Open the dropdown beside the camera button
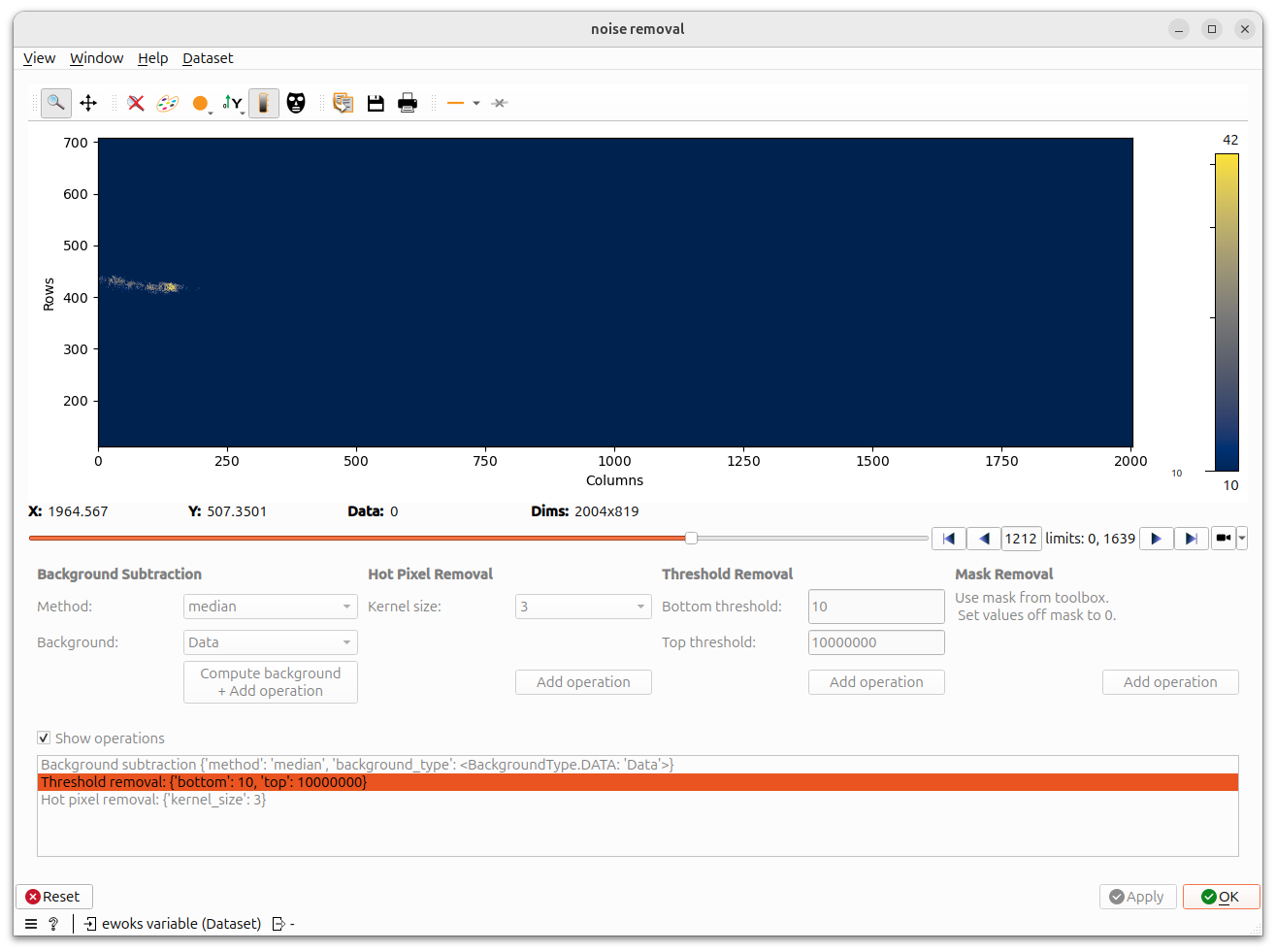This screenshot has width=1276, height=952. coord(1242,538)
